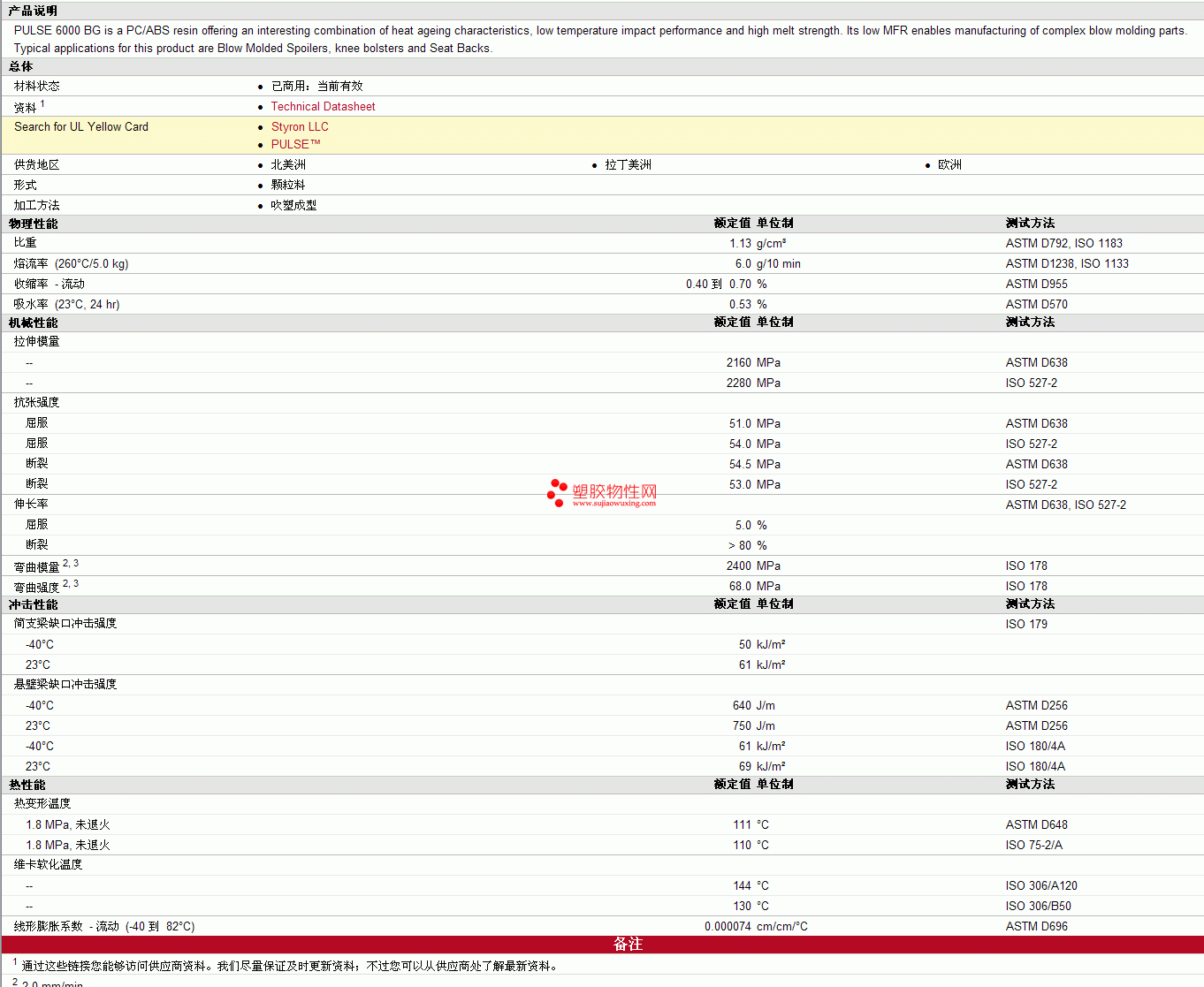Click the 供货地区 row label
This screenshot has width=1204, height=987.
click(x=37, y=164)
